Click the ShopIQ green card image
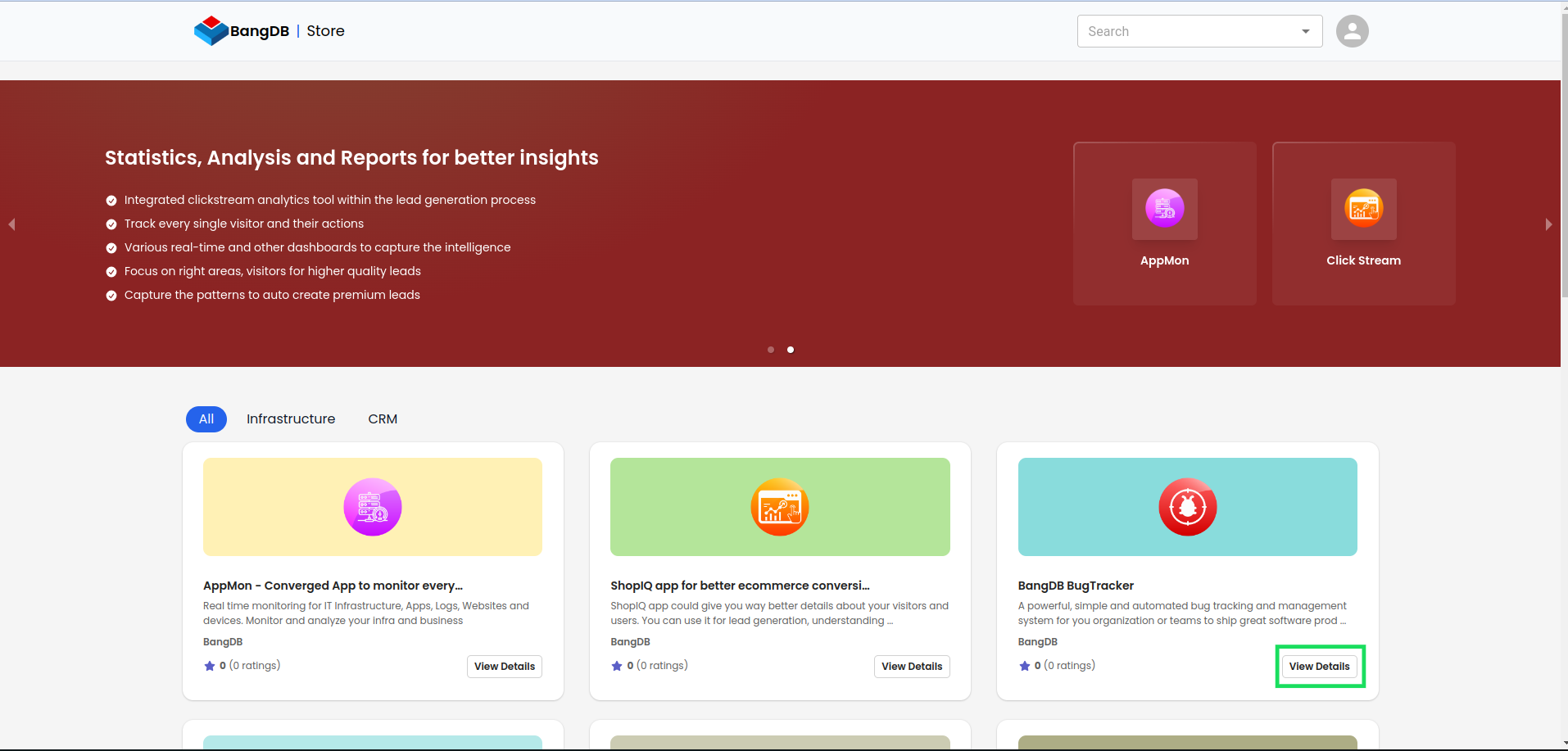The image size is (1568, 751). pyautogui.click(x=780, y=507)
